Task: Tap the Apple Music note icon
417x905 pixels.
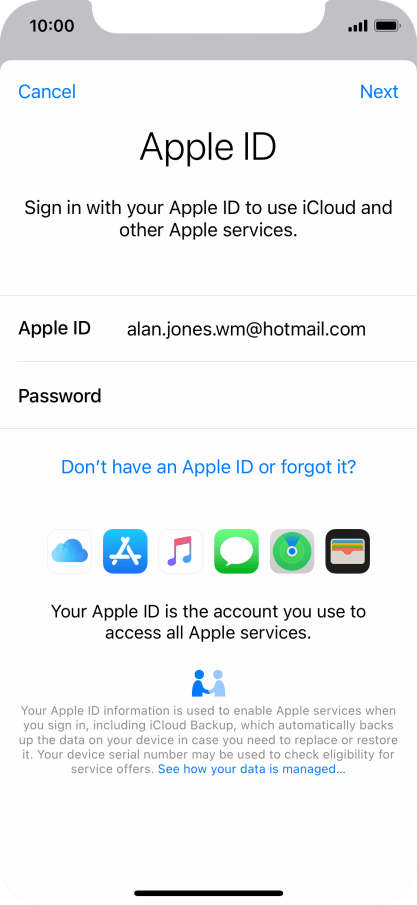Action: 181,551
